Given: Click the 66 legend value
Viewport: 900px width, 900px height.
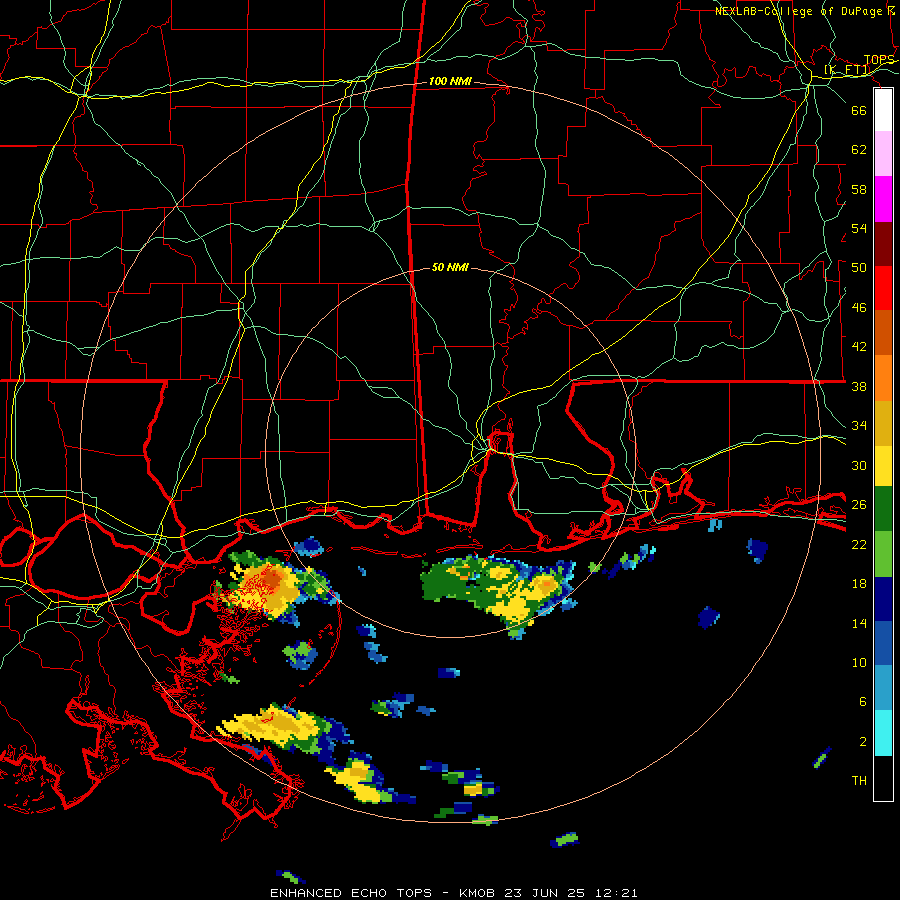Looking at the screenshot, I should click(859, 110).
